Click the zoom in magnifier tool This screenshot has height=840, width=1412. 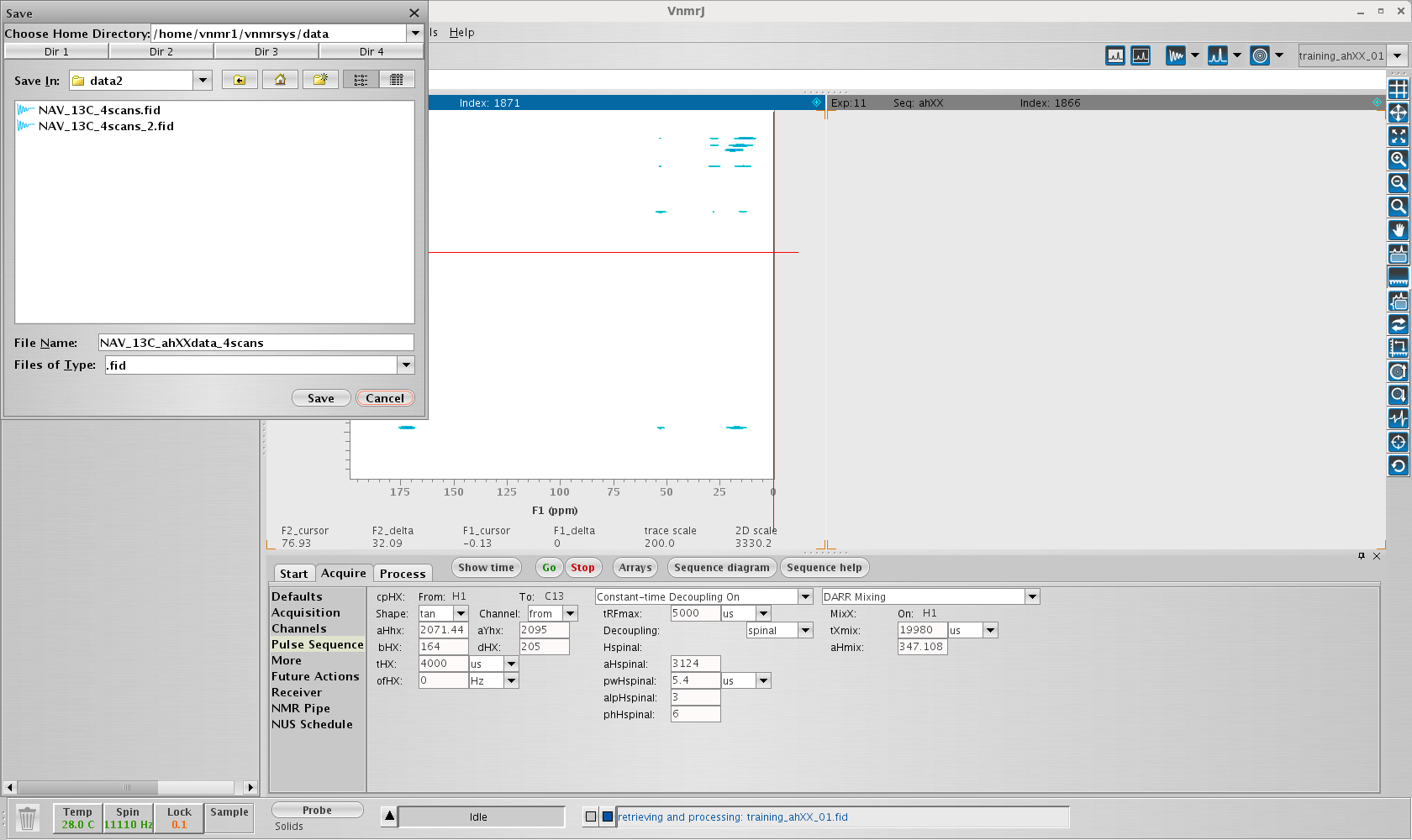[1398, 159]
